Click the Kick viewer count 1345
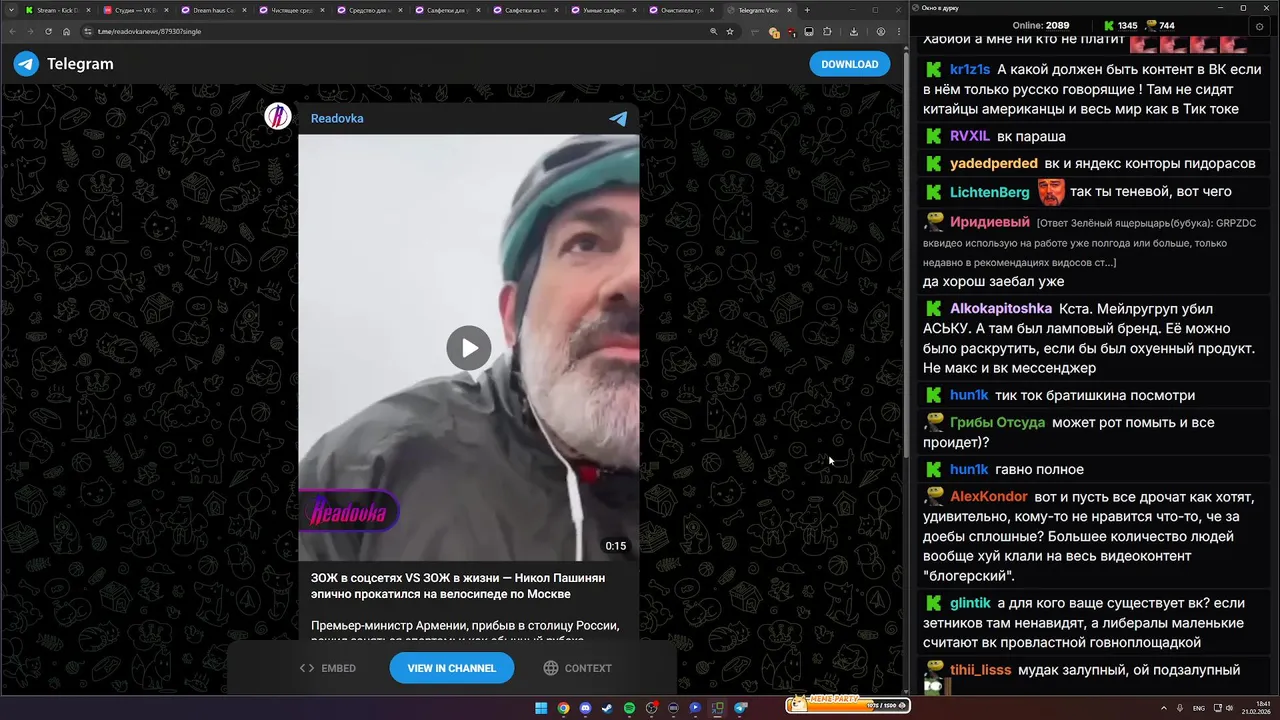1280x720 pixels. [x=1121, y=25]
